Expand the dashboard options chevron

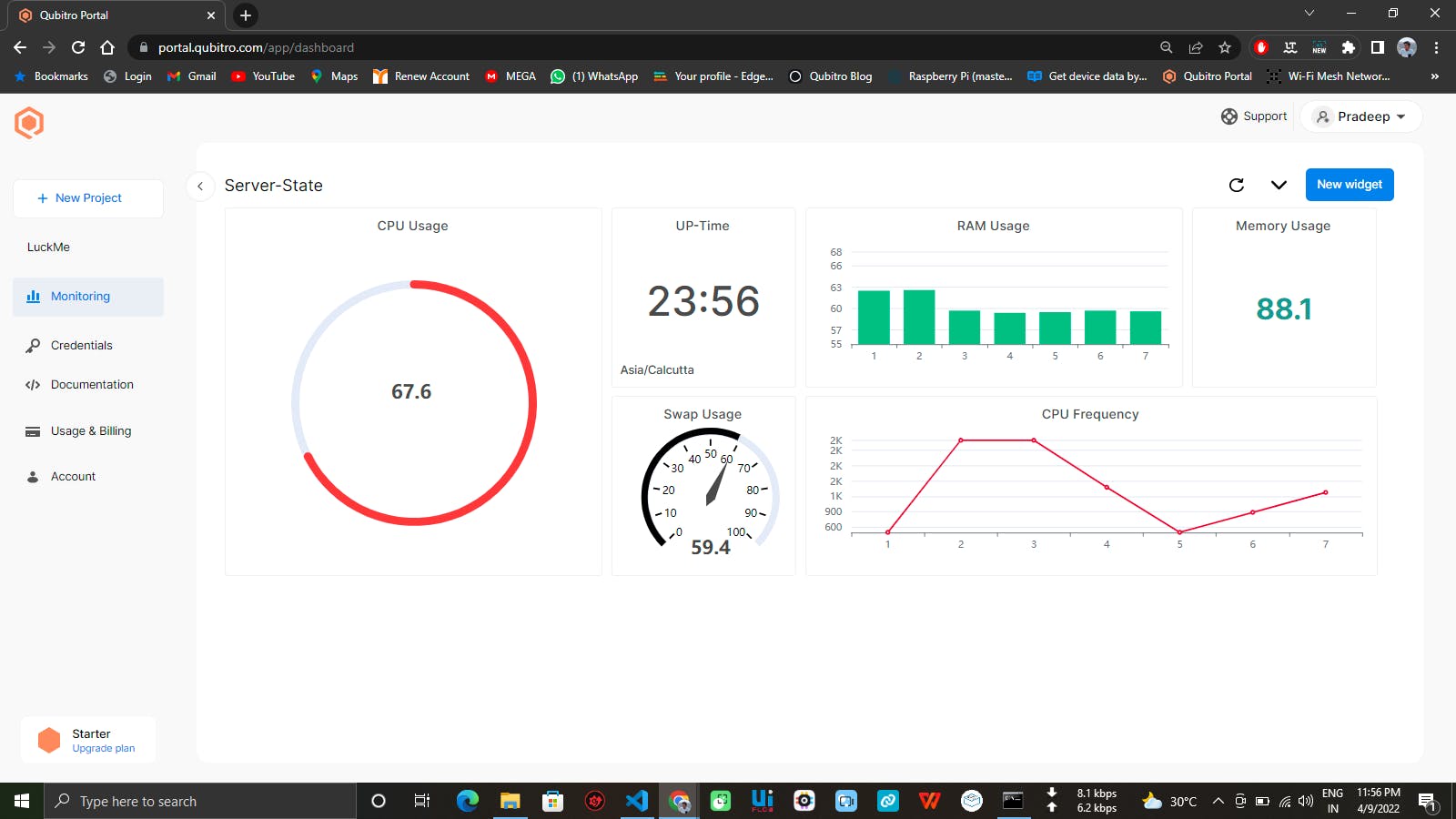pyautogui.click(x=1279, y=185)
